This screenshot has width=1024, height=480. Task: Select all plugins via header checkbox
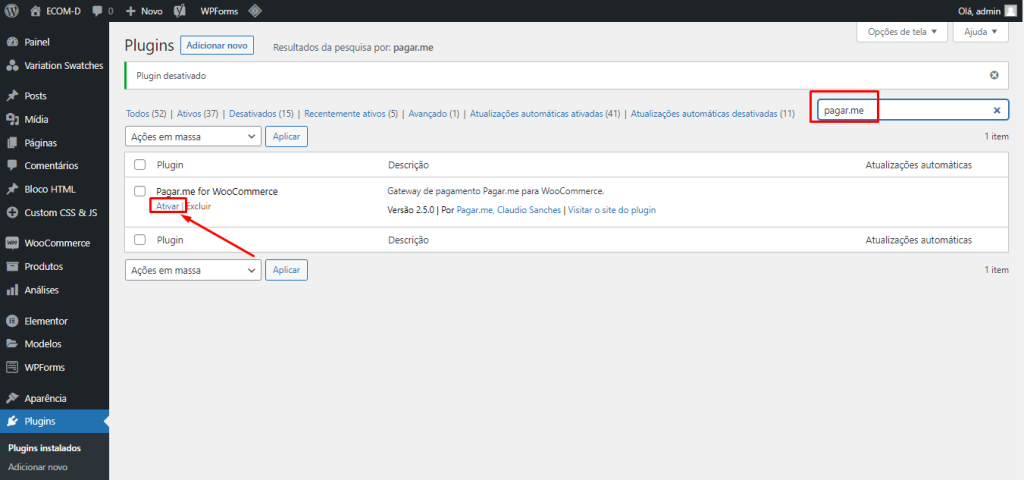(140, 165)
